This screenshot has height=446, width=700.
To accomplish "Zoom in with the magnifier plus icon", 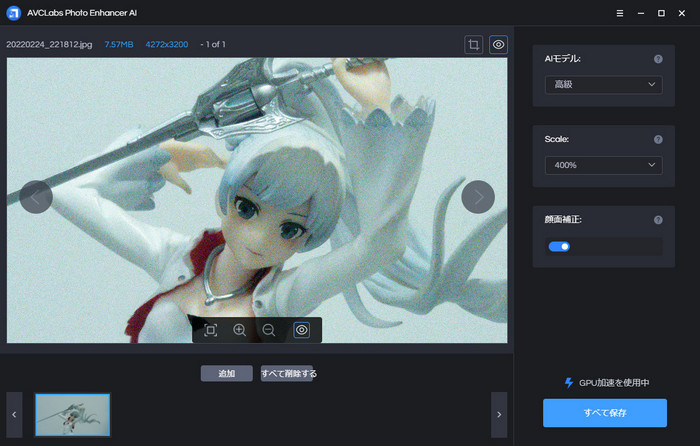I will [240, 330].
